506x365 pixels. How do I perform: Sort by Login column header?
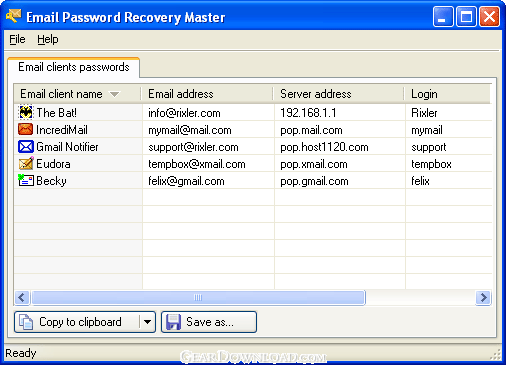click(448, 94)
